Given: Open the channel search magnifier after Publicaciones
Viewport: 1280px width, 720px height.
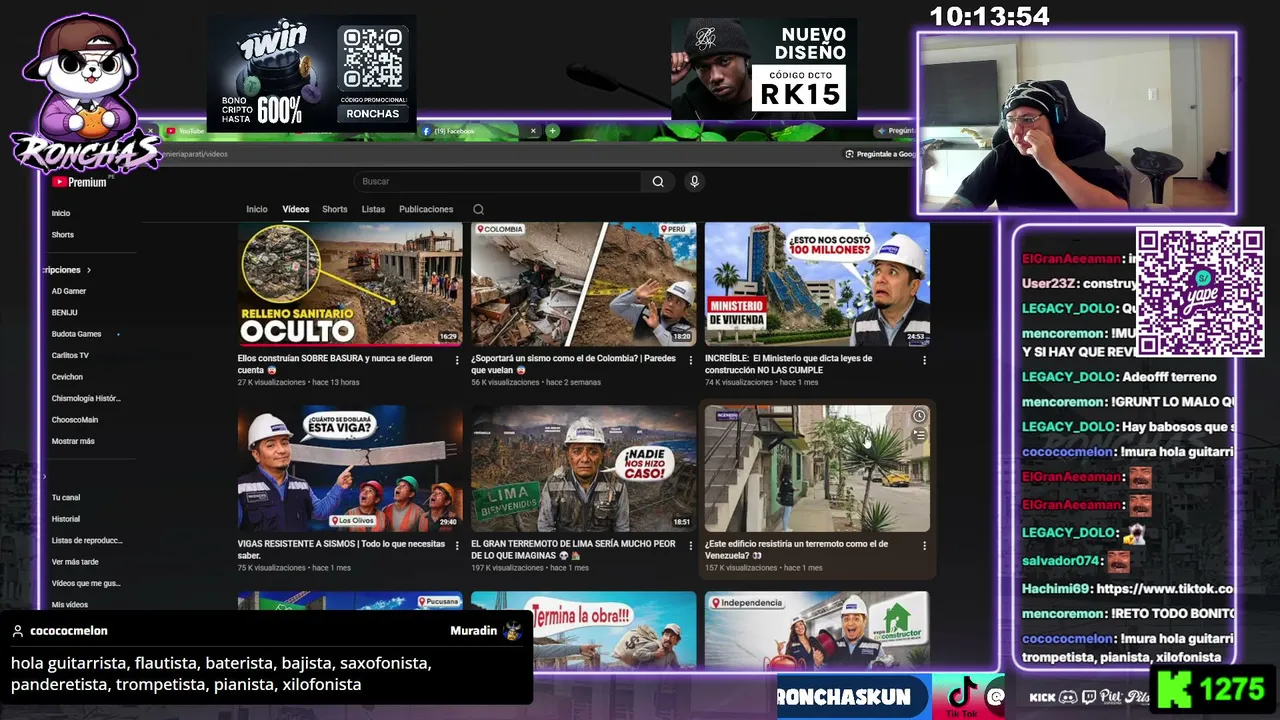Looking at the screenshot, I should (x=478, y=209).
